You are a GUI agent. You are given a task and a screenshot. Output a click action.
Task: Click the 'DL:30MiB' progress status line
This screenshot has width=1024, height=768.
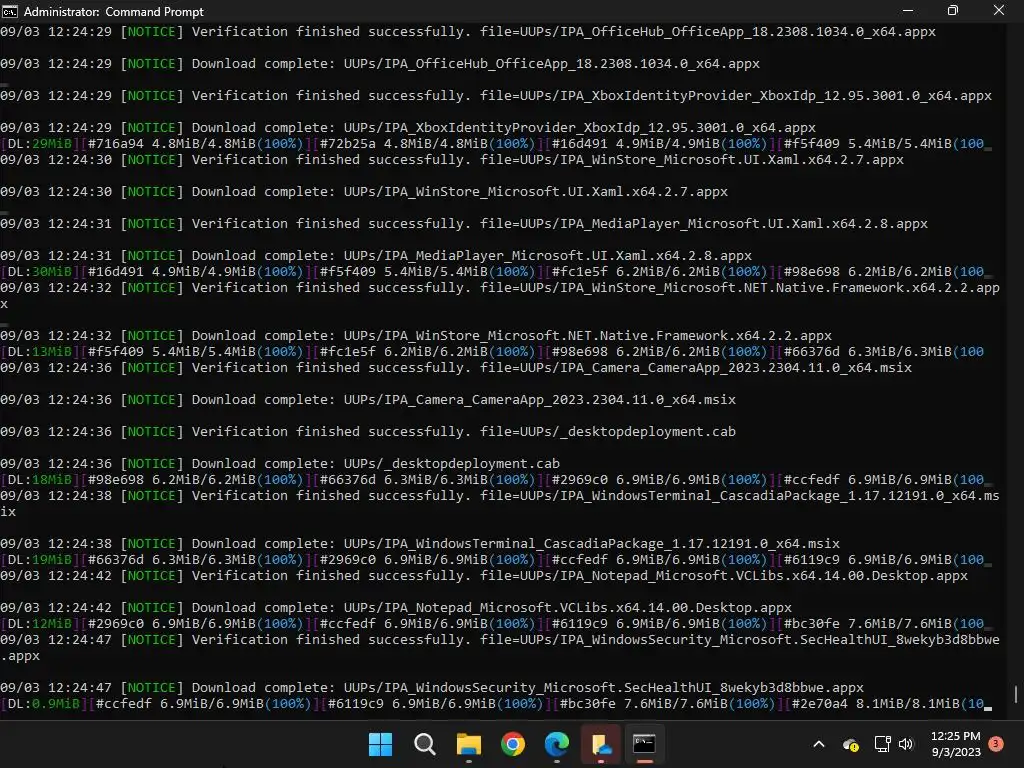tap(496, 272)
